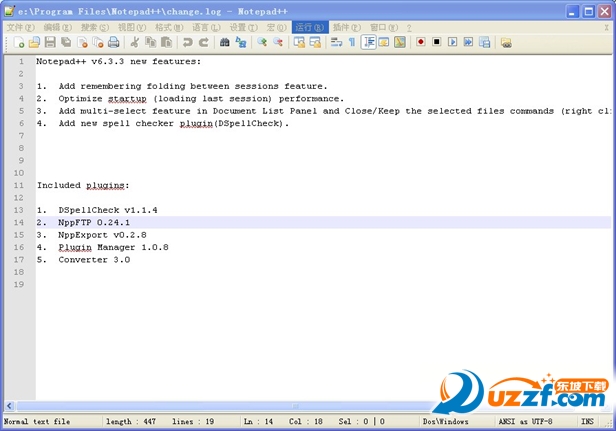Click line number 19 in the margin

19,284
